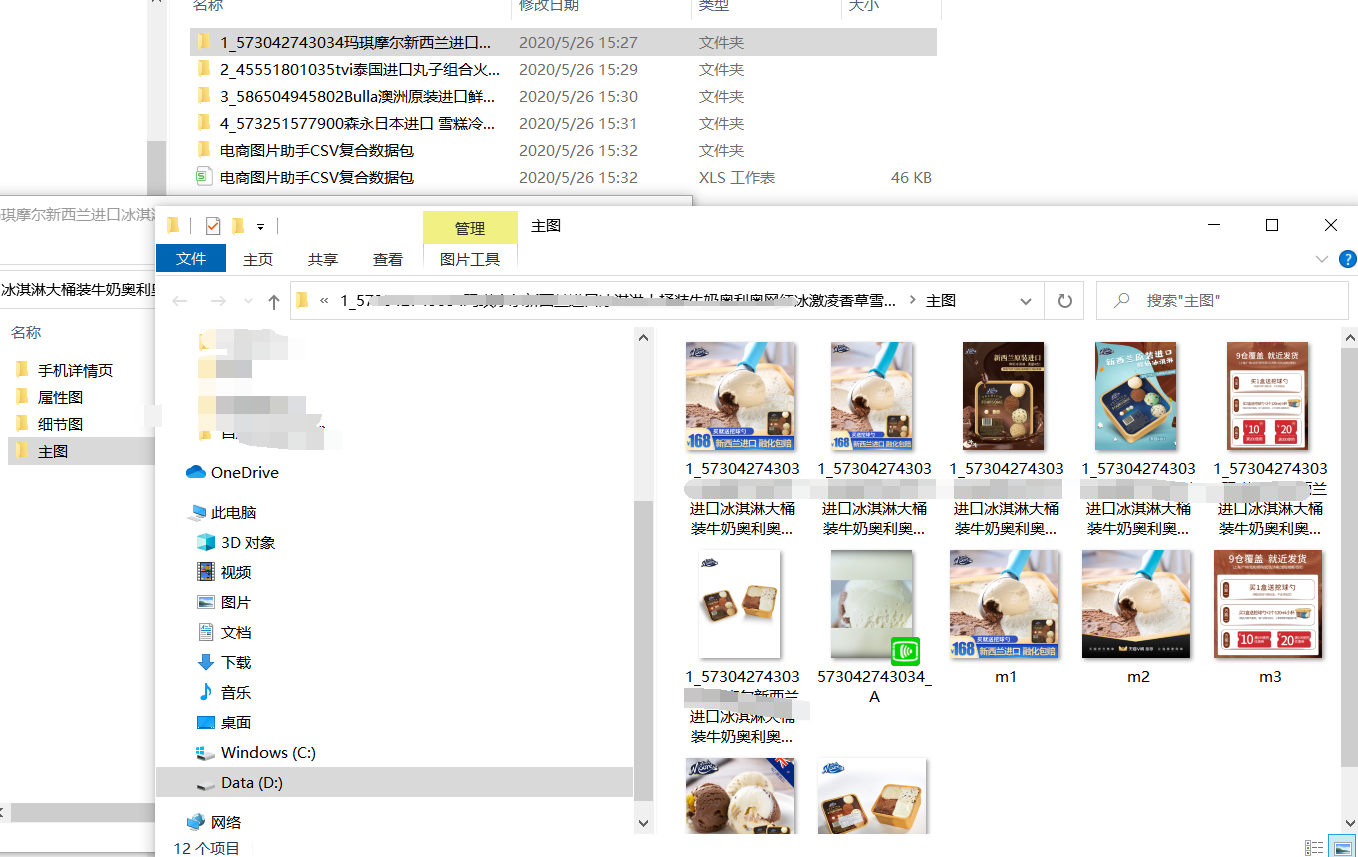Screen dimensions: 1358x857
Task: Select the Data (D:) drive
Action: click(394, 782)
